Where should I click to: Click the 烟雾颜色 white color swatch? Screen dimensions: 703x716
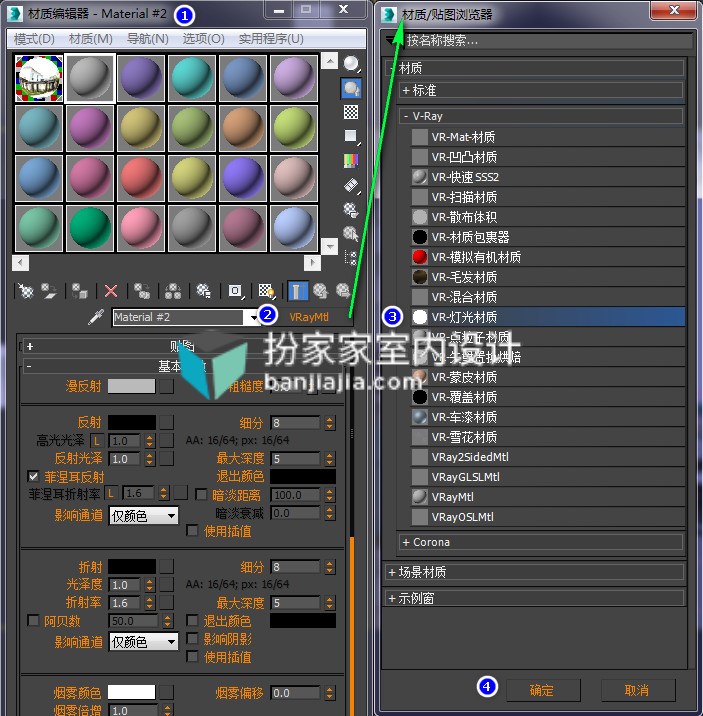131,692
